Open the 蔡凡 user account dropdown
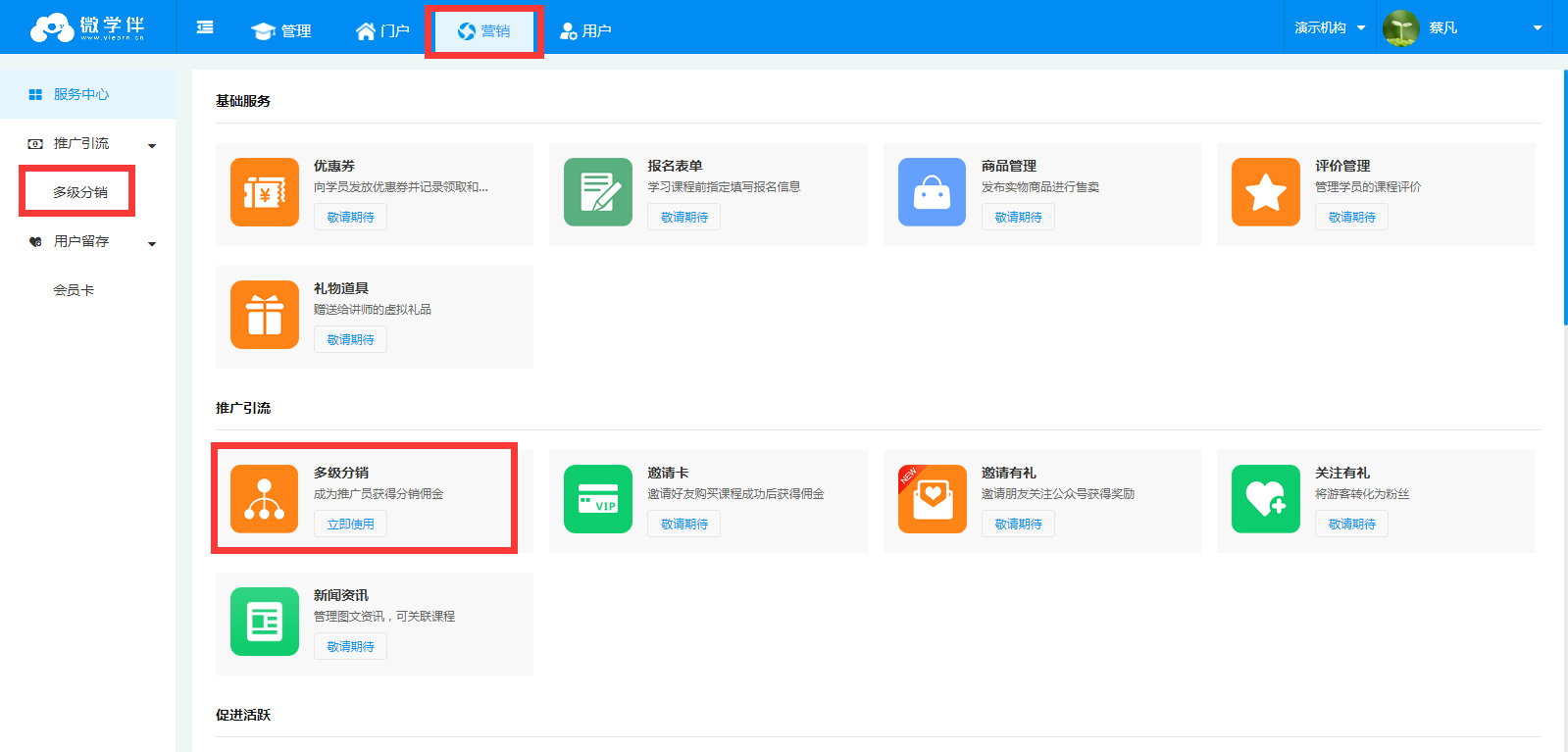The height and width of the screenshot is (752, 1568). [x=1461, y=27]
